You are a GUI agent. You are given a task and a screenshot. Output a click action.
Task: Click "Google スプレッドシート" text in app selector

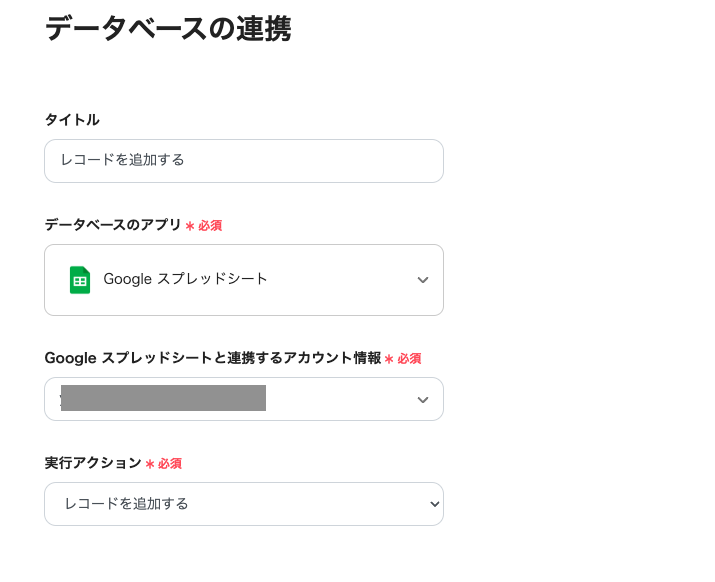coord(186,279)
